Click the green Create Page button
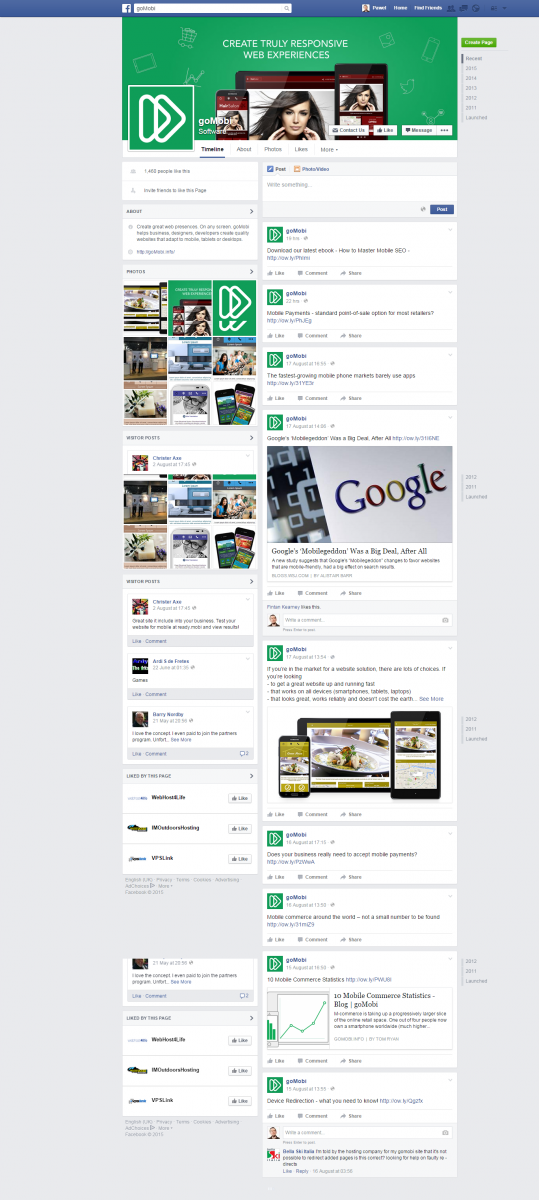The image size is (539, 1200). point(479,43)
